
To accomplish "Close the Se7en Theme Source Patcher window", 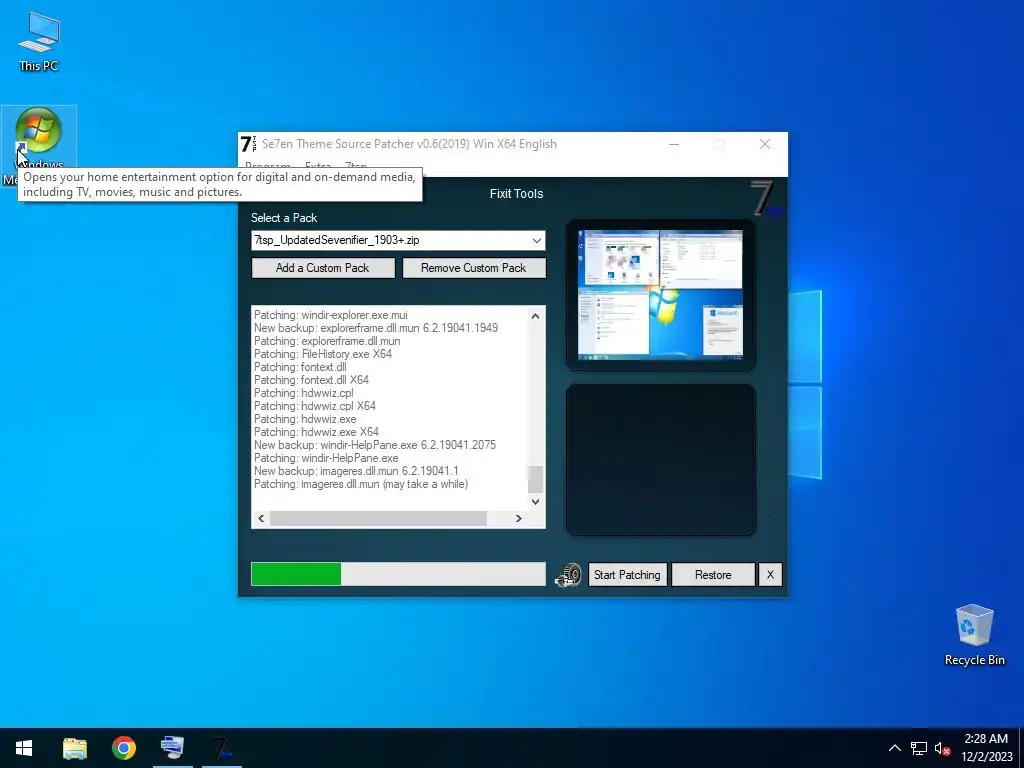I will (765, 144).
